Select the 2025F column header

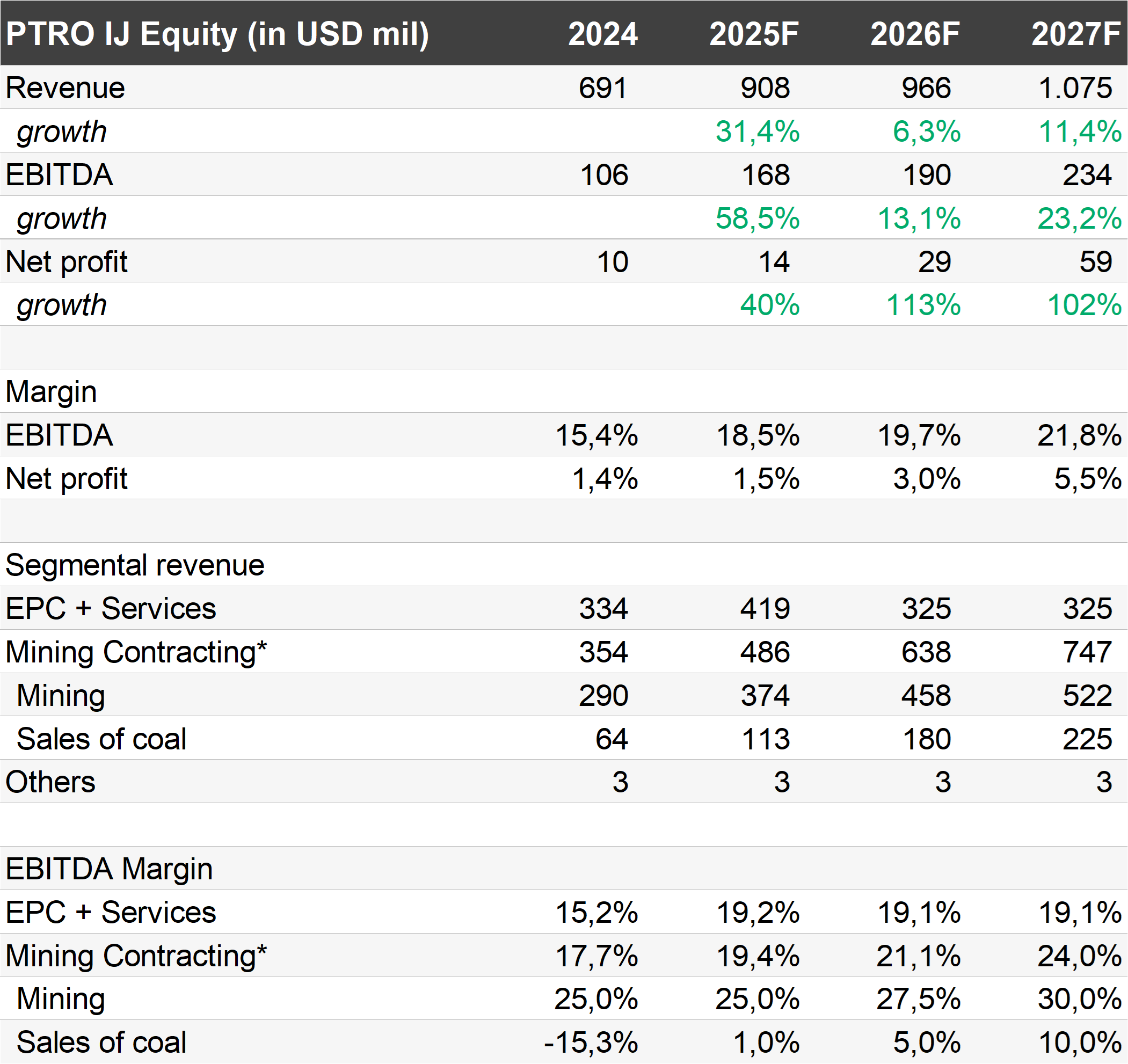pyautogui.click(x=753, y=34)
